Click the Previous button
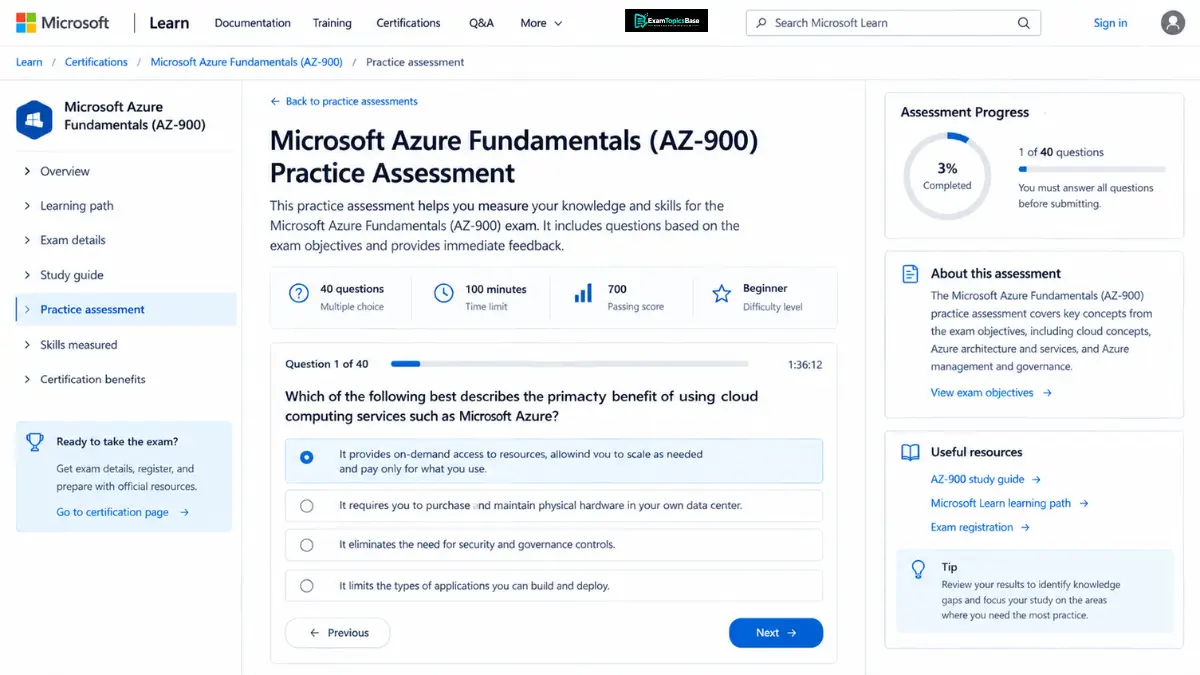This screenshot has width=1200, height=675. (x=338, y=633)
